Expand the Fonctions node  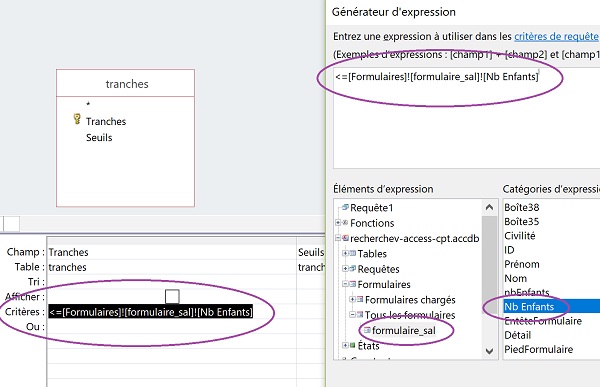(x=338, y=222)
